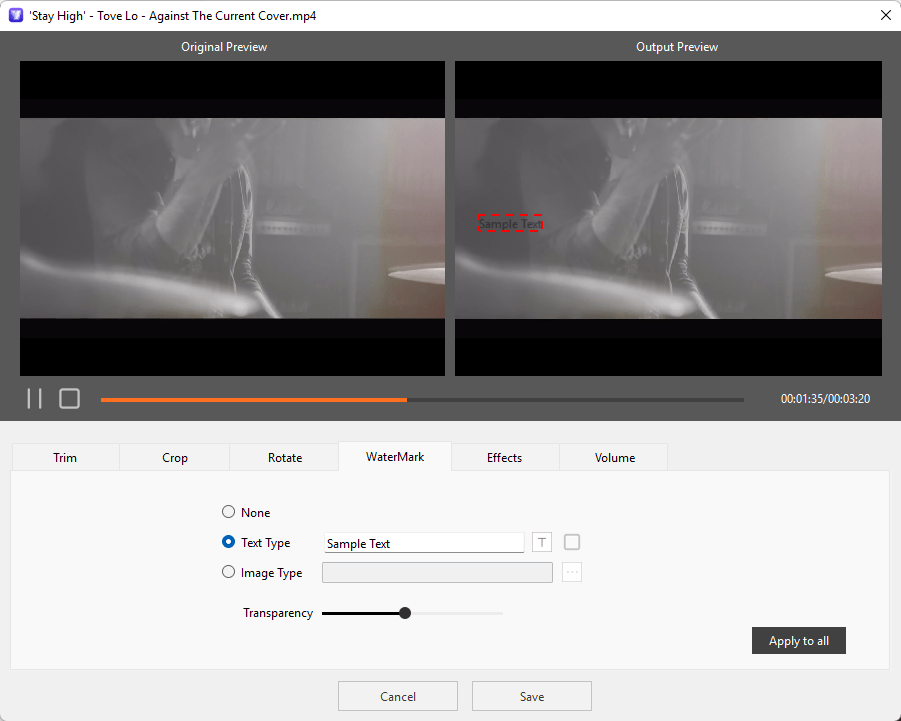This screenshot has height=721, width=901.
Task: Go to the Effects tab
Action: [x=505, y=457]
